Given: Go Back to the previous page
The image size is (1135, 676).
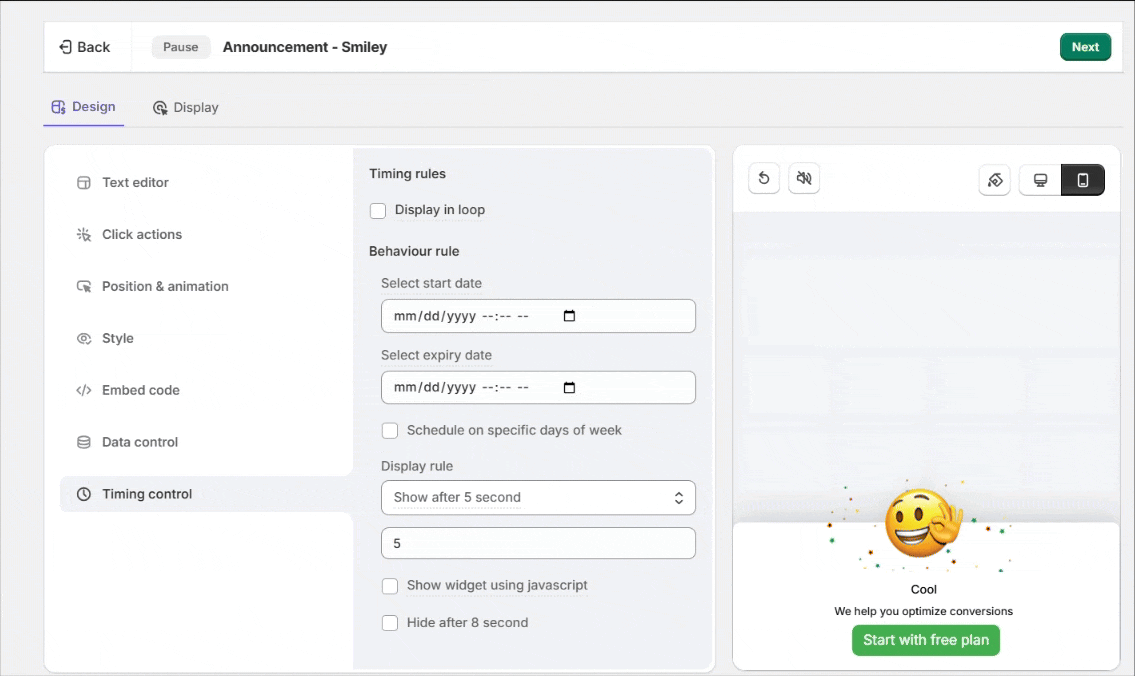Looking at the screenshot, I should [85, 47].
